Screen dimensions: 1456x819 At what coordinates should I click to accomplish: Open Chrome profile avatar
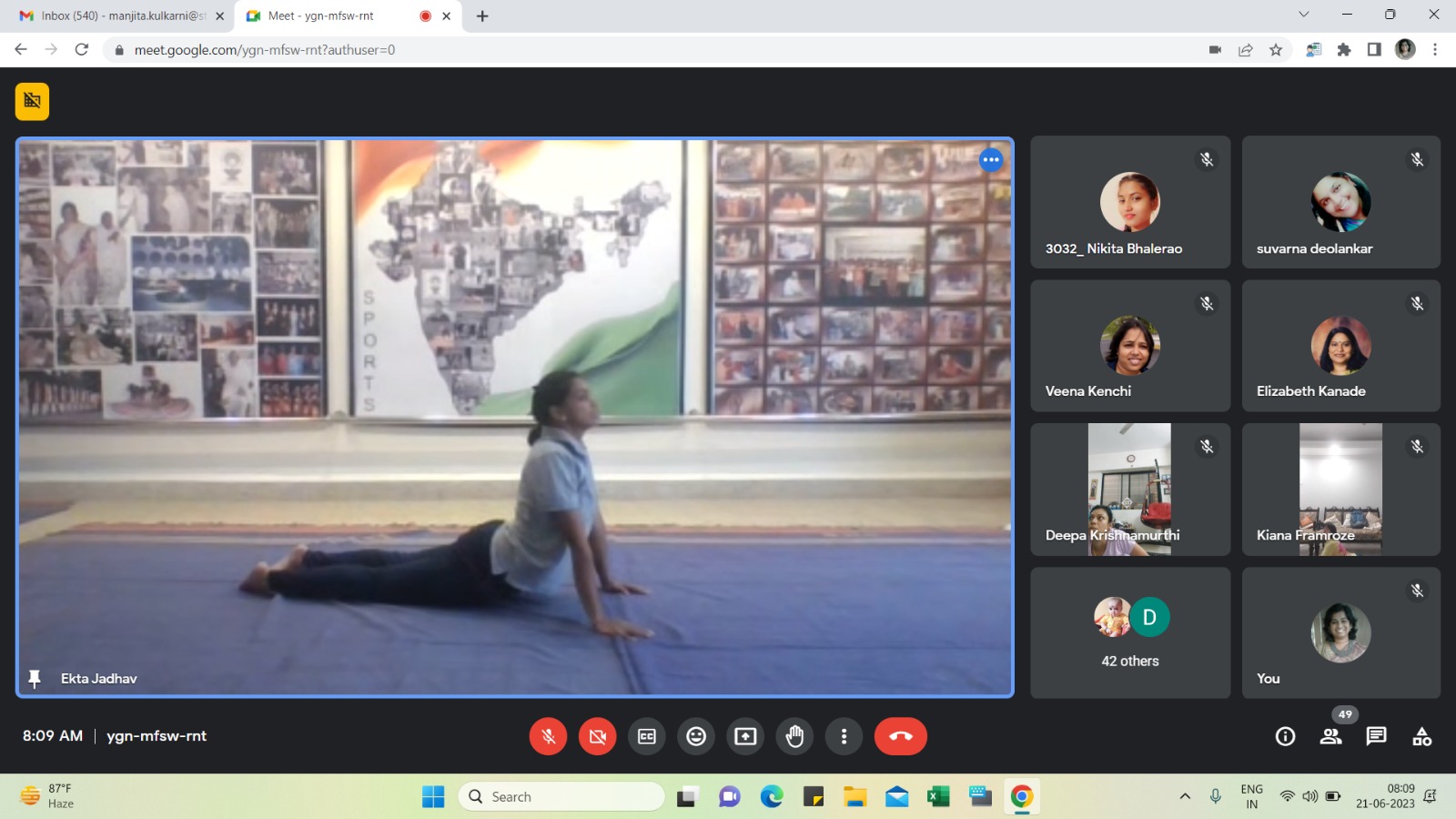pyautogui.click(x=1405, y=50)
